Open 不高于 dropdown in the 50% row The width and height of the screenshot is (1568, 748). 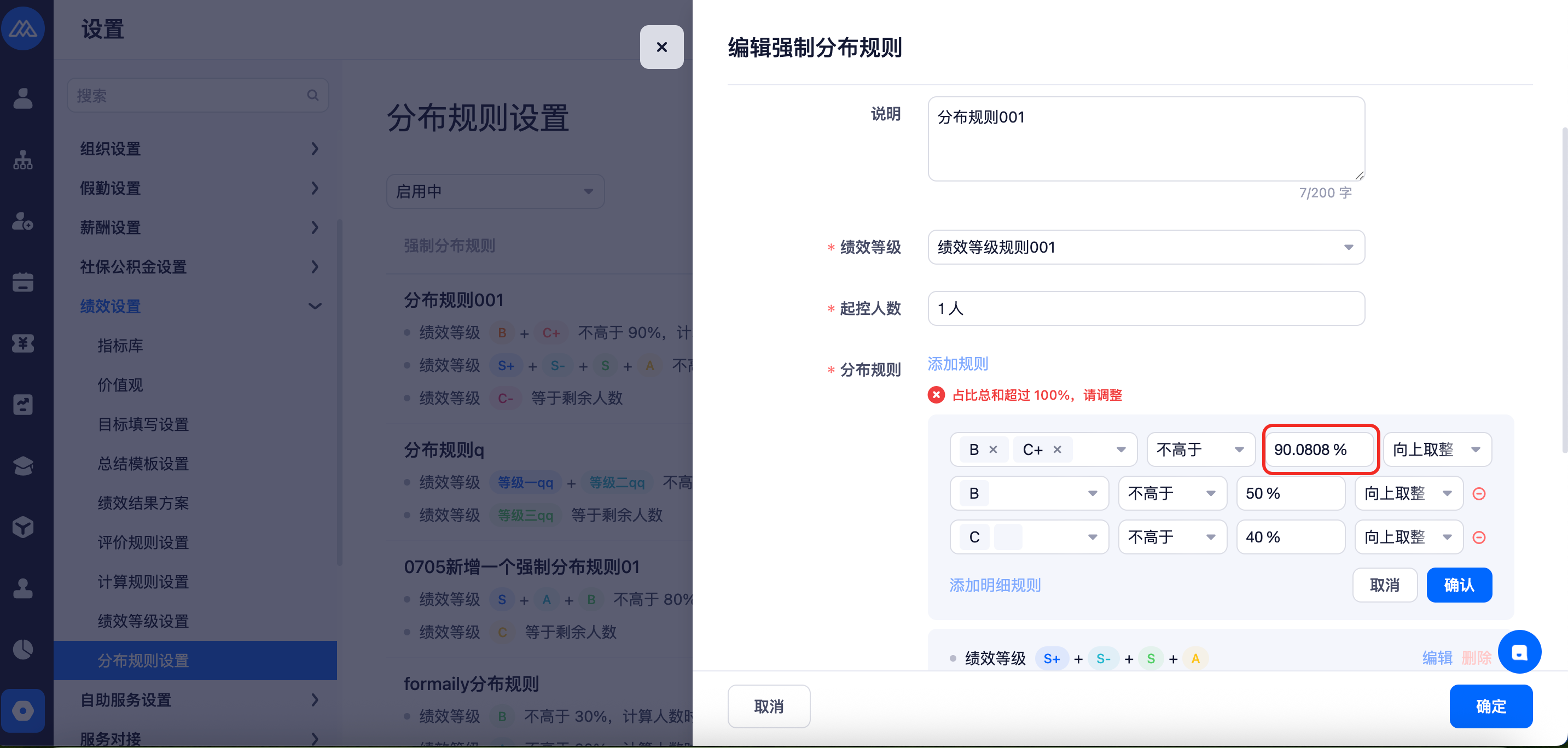[x=1172, y=494]
